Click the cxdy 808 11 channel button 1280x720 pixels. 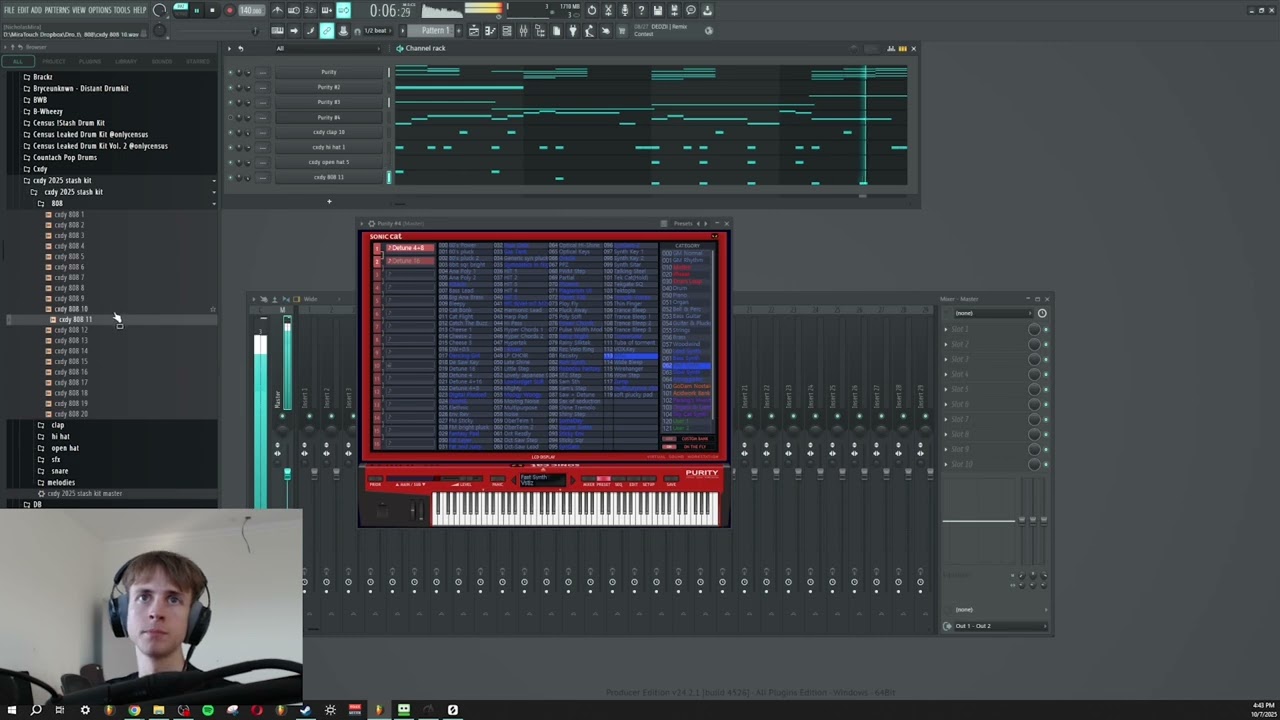[x=329, y=177]
